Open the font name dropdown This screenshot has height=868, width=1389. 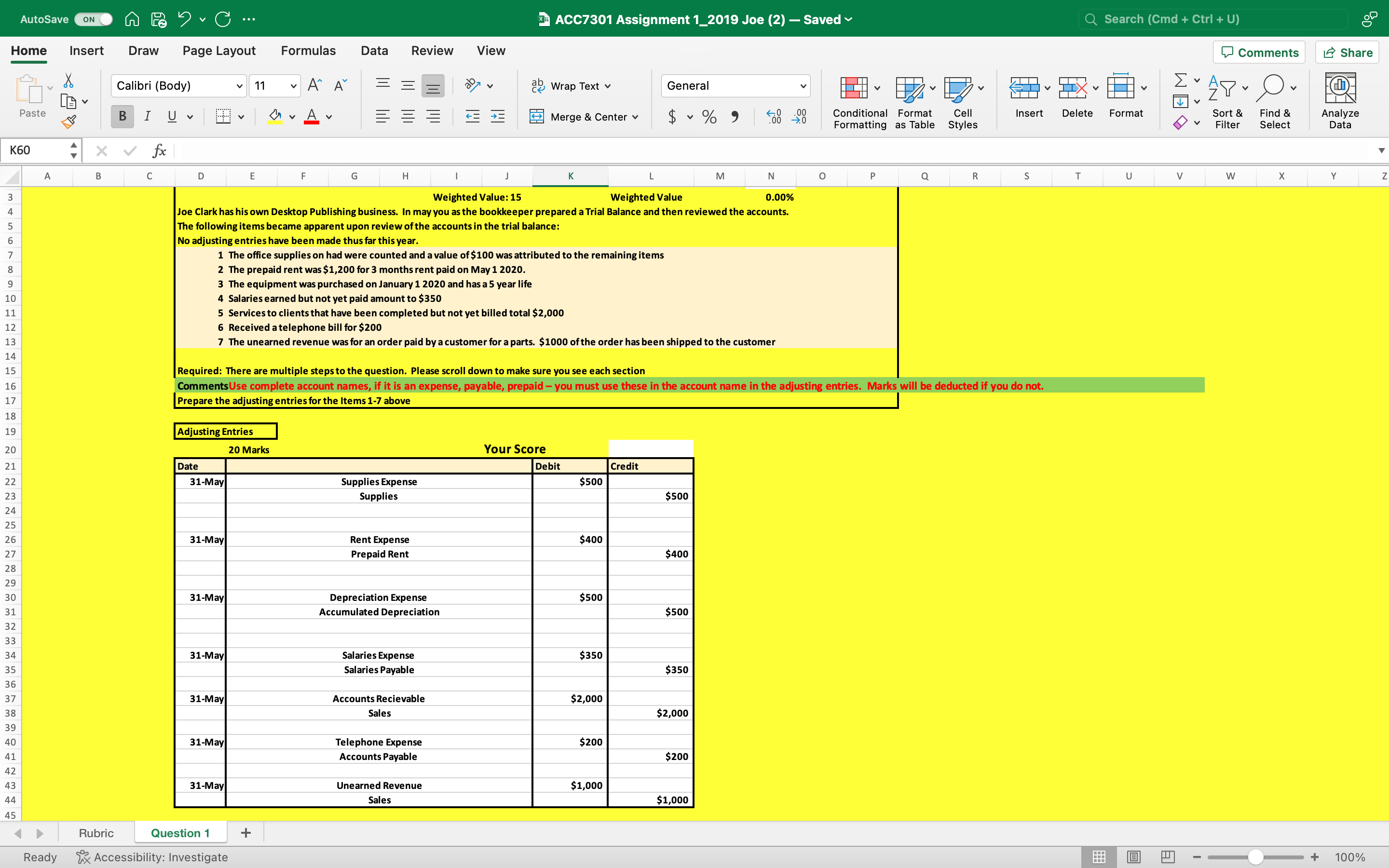click(239, 86)
